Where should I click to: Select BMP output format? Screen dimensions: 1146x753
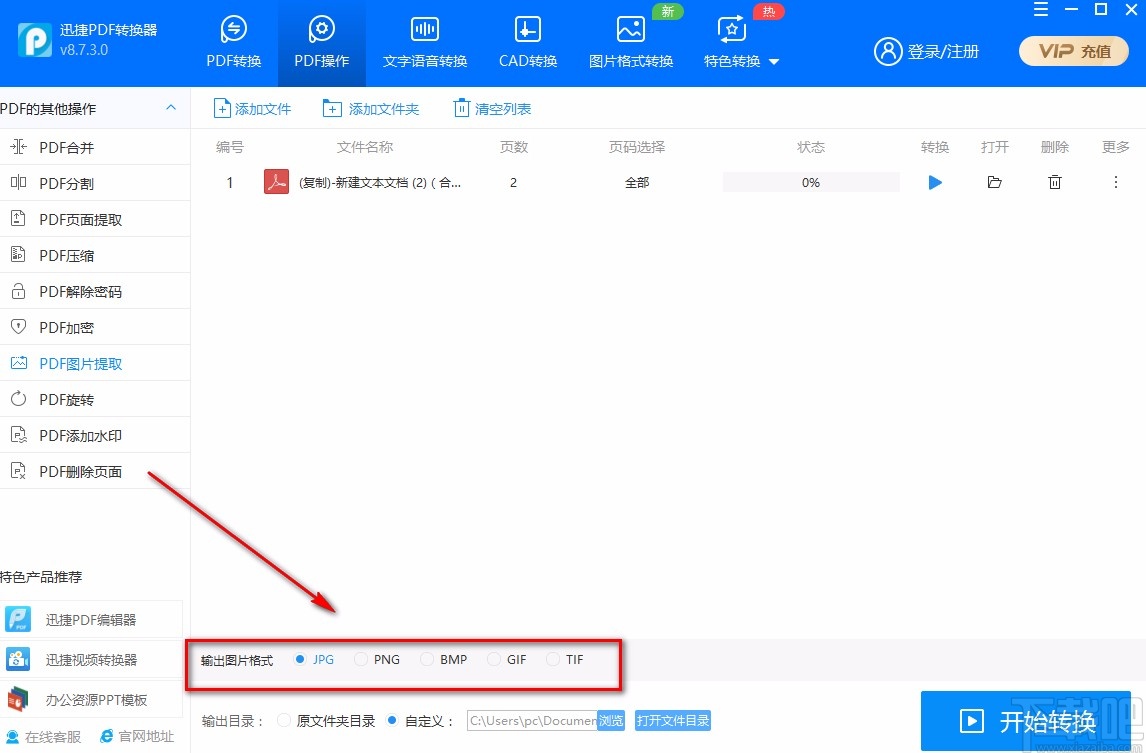[444, 659]
